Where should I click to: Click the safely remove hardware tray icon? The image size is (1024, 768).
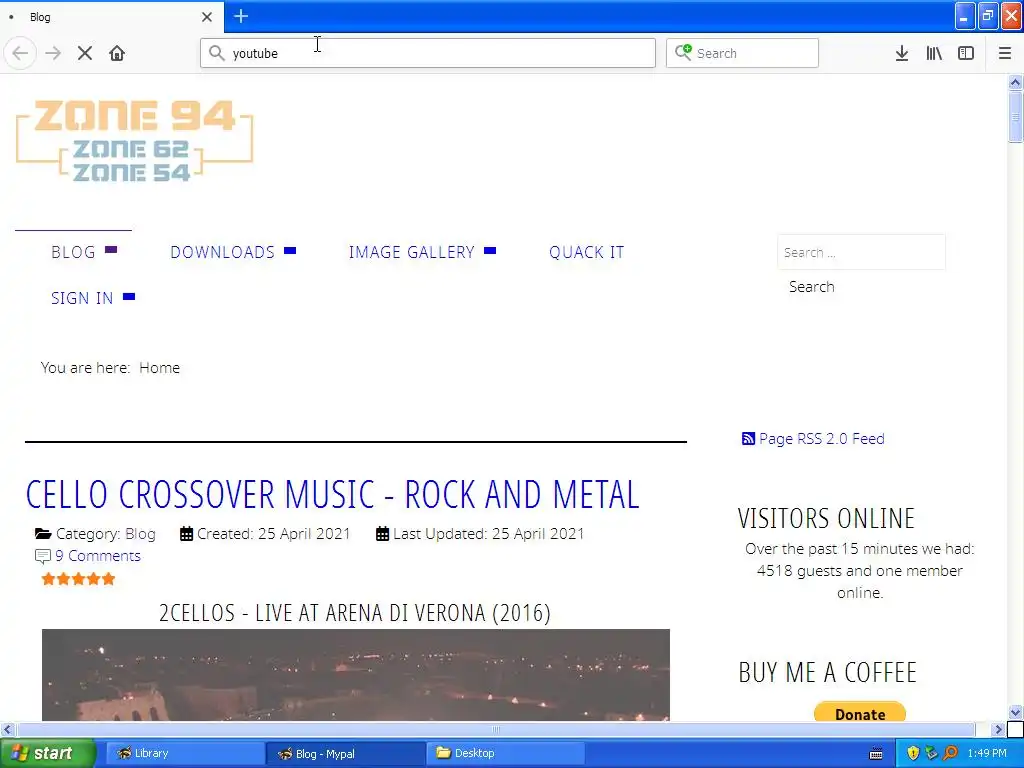point(931,753)
